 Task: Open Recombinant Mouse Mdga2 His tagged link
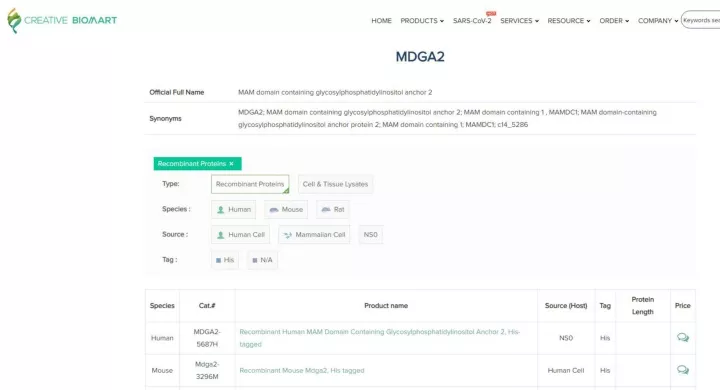(x=302, y=370)
